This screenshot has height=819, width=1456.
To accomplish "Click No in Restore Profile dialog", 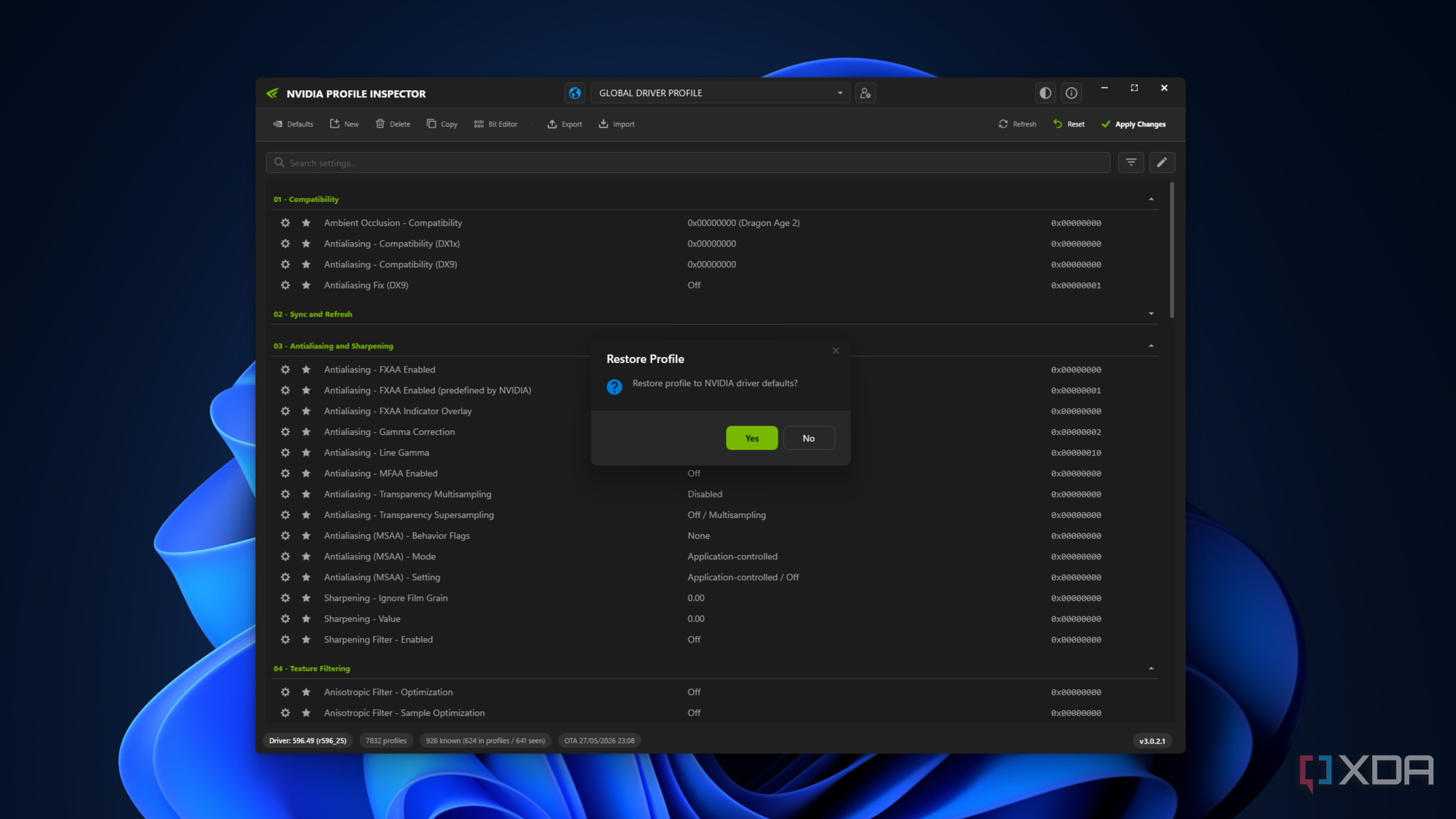I will 808,438.
